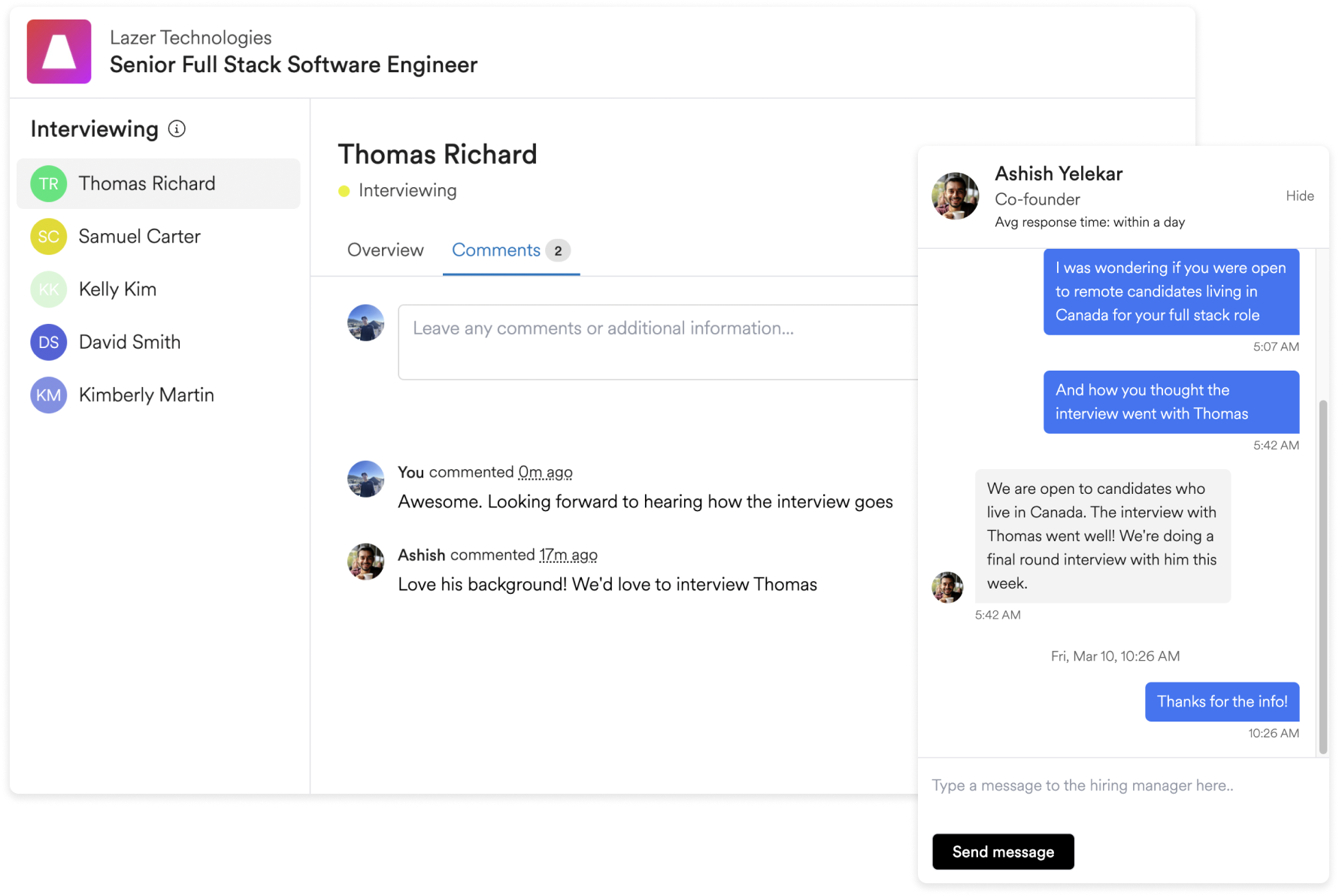Click the 'Fri, Mar 10, 10:26 AM' date separator

click(x=1115, y=656)
